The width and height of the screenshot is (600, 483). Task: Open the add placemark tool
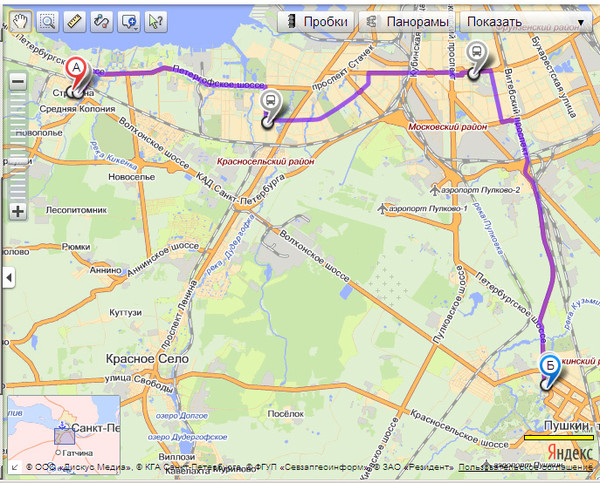tap(129, 21)
